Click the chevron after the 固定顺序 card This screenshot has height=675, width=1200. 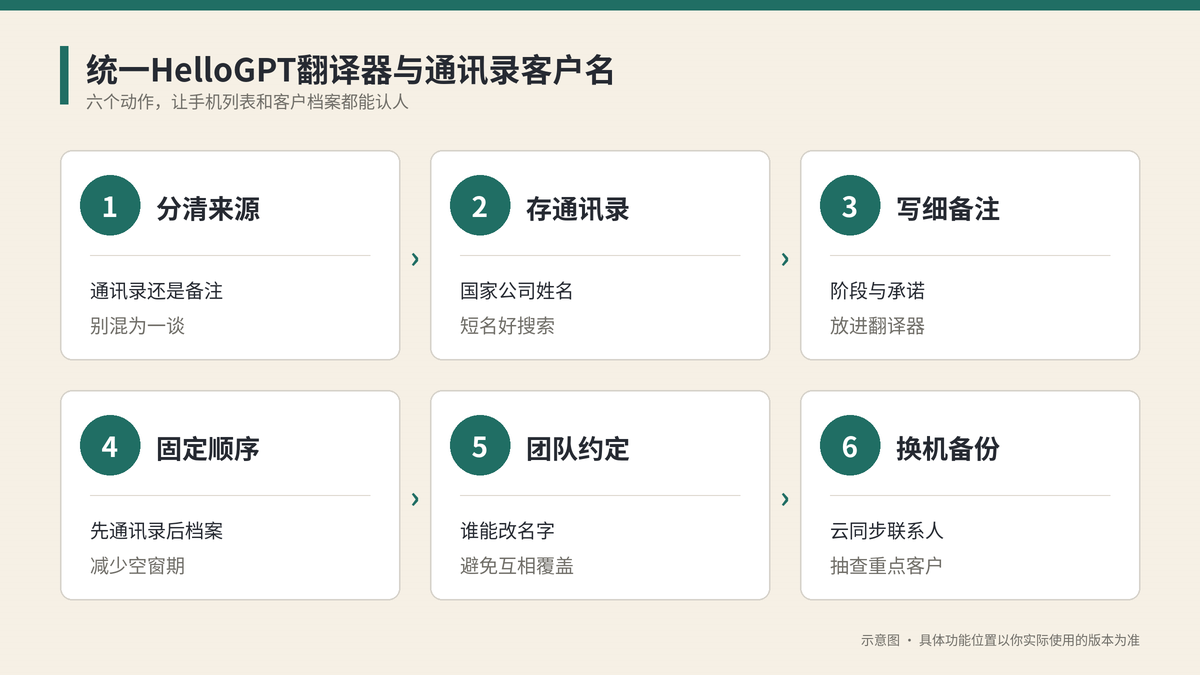click(x=415, y=499)
